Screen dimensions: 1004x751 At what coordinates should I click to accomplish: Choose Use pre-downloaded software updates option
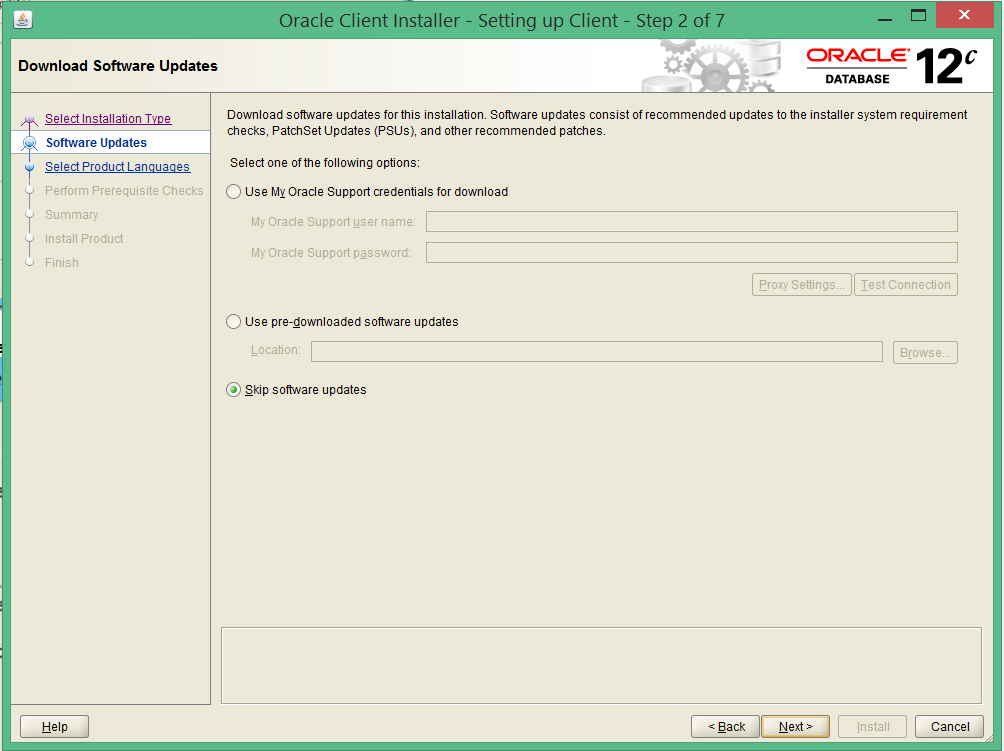pyautogui.click(x=233, y=322)
